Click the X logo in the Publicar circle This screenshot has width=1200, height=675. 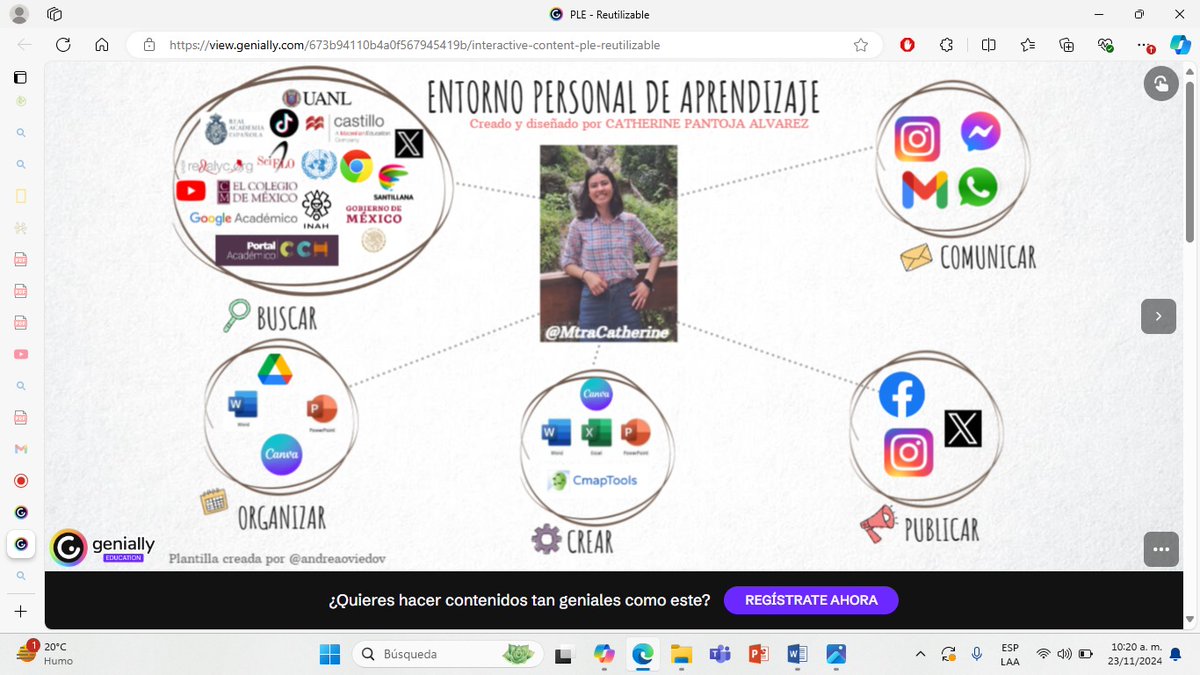coord(963,429)
